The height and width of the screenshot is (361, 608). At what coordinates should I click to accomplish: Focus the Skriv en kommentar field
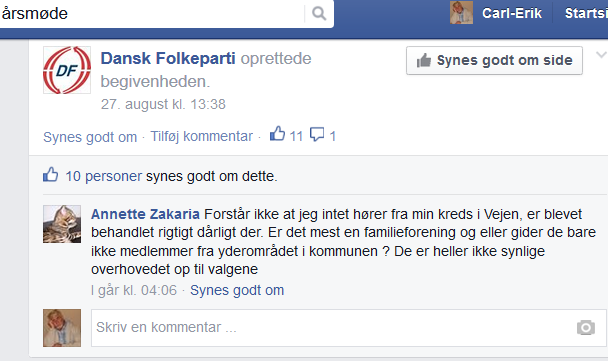(349, 328)
